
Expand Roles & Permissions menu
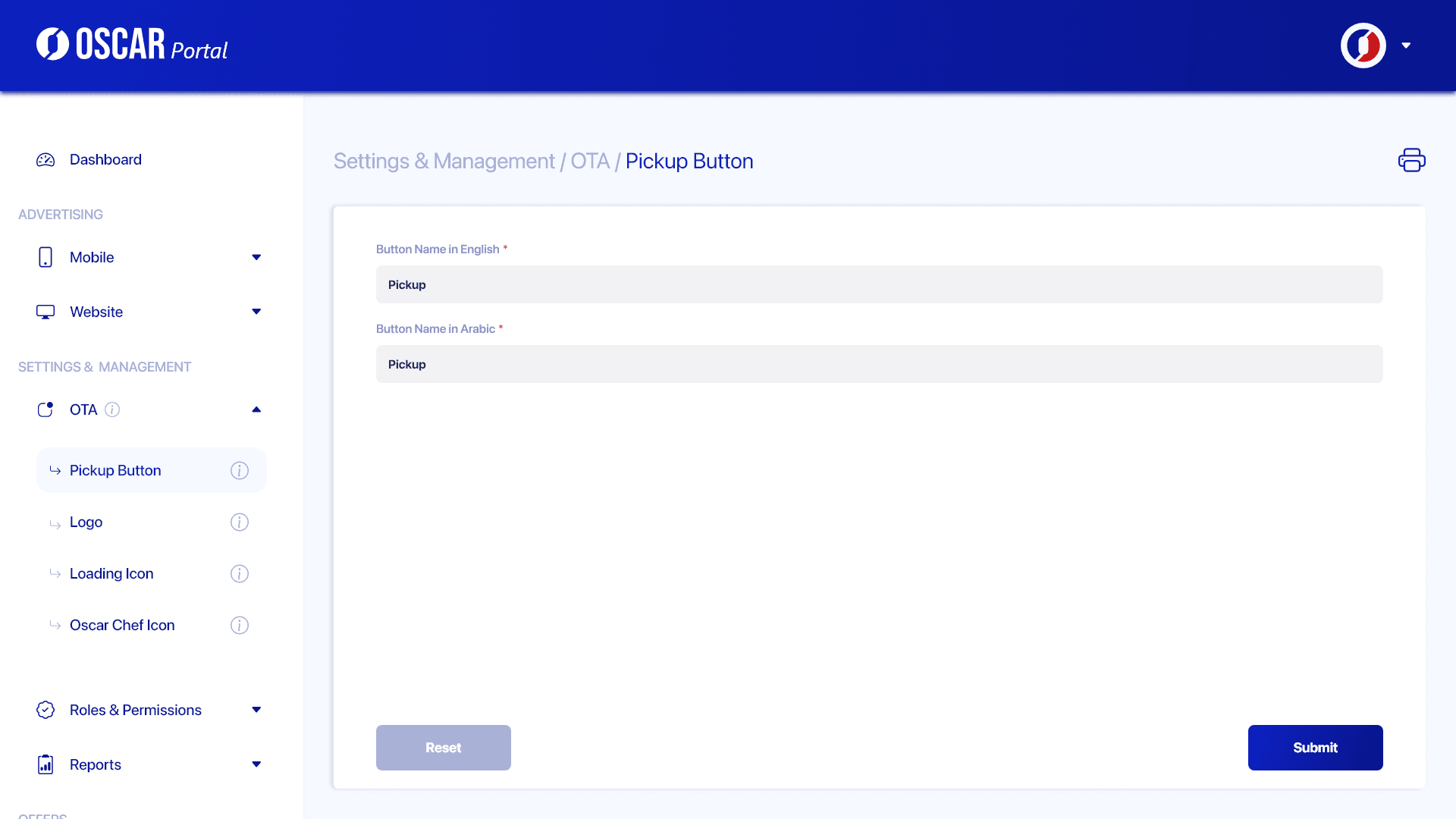click(x=256, y=710)
